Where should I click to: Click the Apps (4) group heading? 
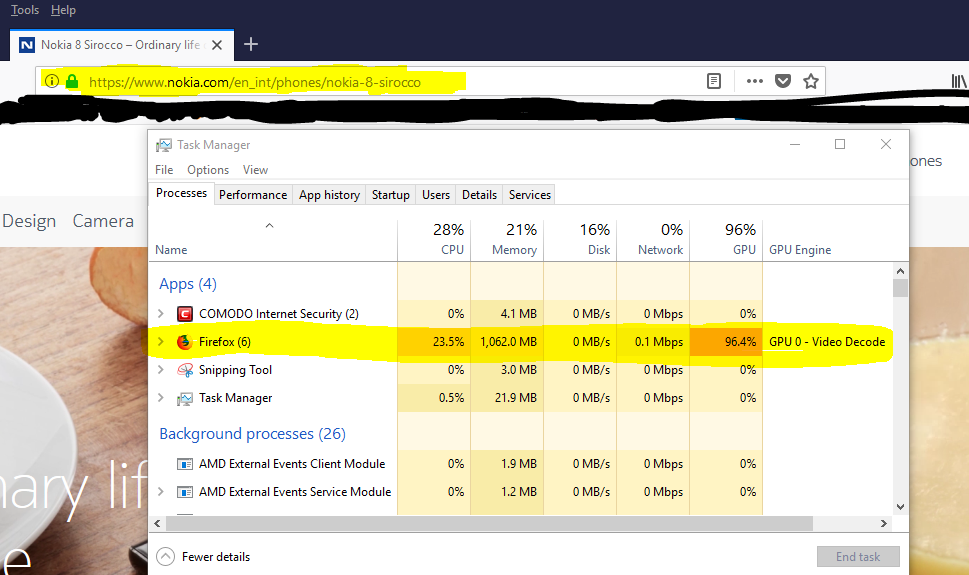188,284
